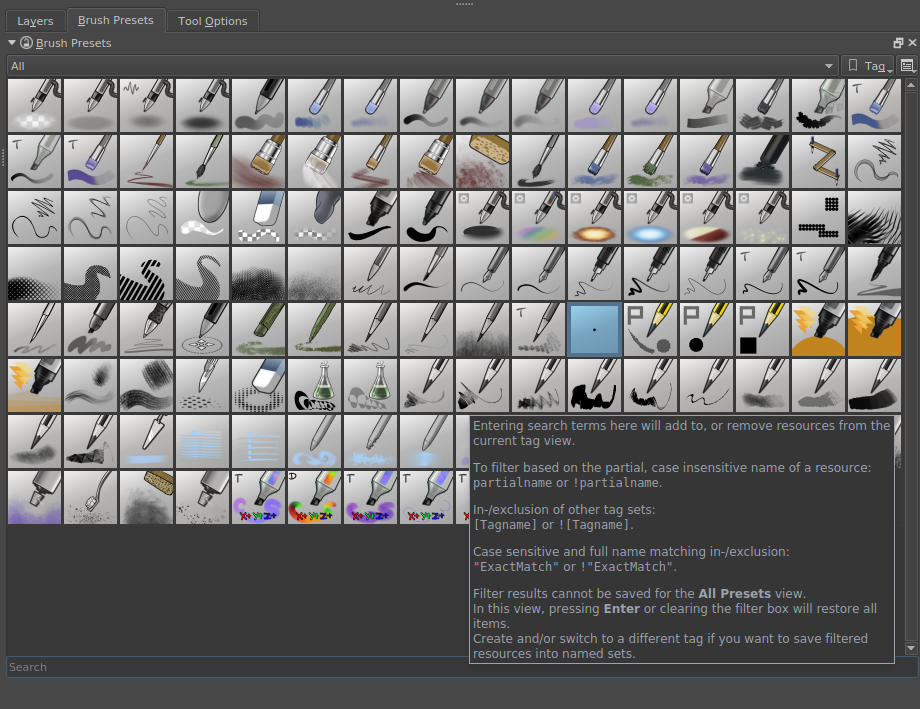The image size is (920, 709).
Task: Choose the yellow zigzag brush preset
Action: [x=818, y=162]
